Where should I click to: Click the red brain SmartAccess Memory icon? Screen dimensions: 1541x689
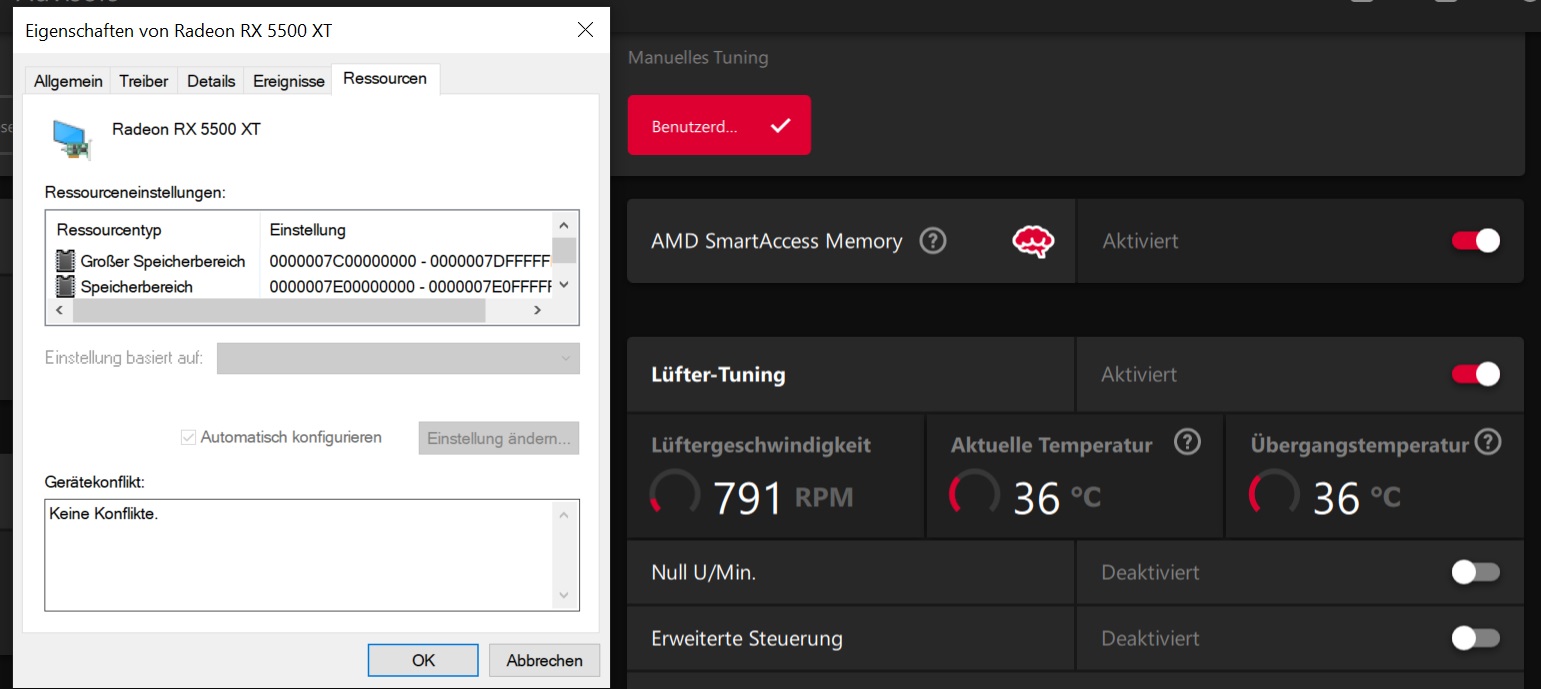tap(1033, 241)
